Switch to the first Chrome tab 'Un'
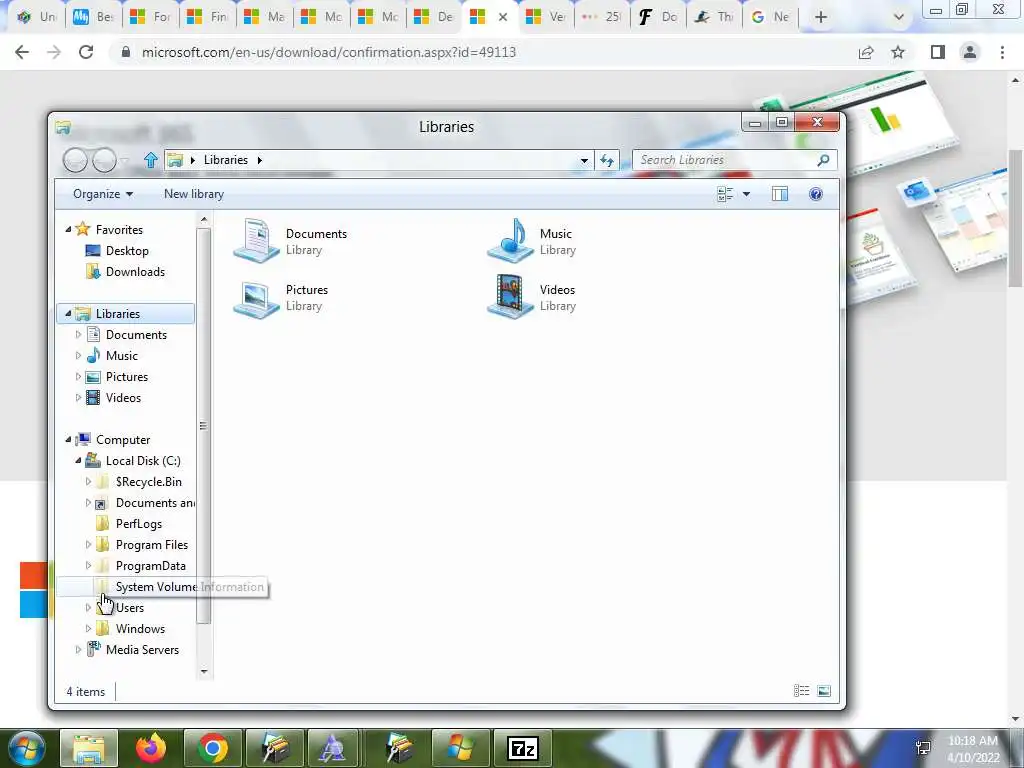 tap(37, 17)
